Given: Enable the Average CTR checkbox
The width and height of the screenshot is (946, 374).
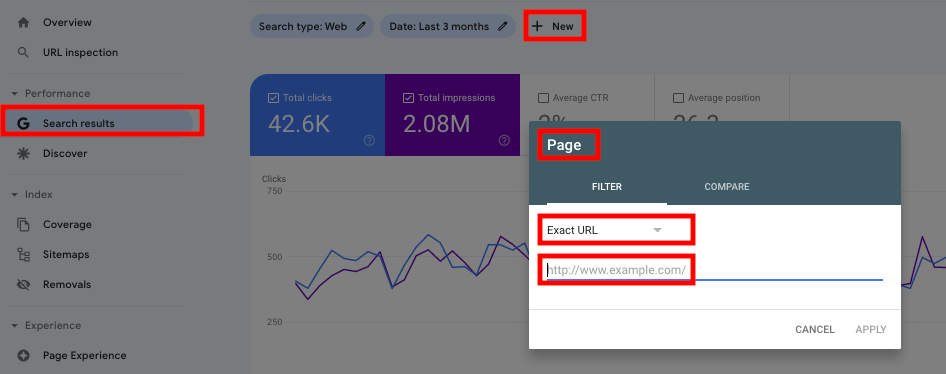Looking at the screenshot, I should click(543, 98).
